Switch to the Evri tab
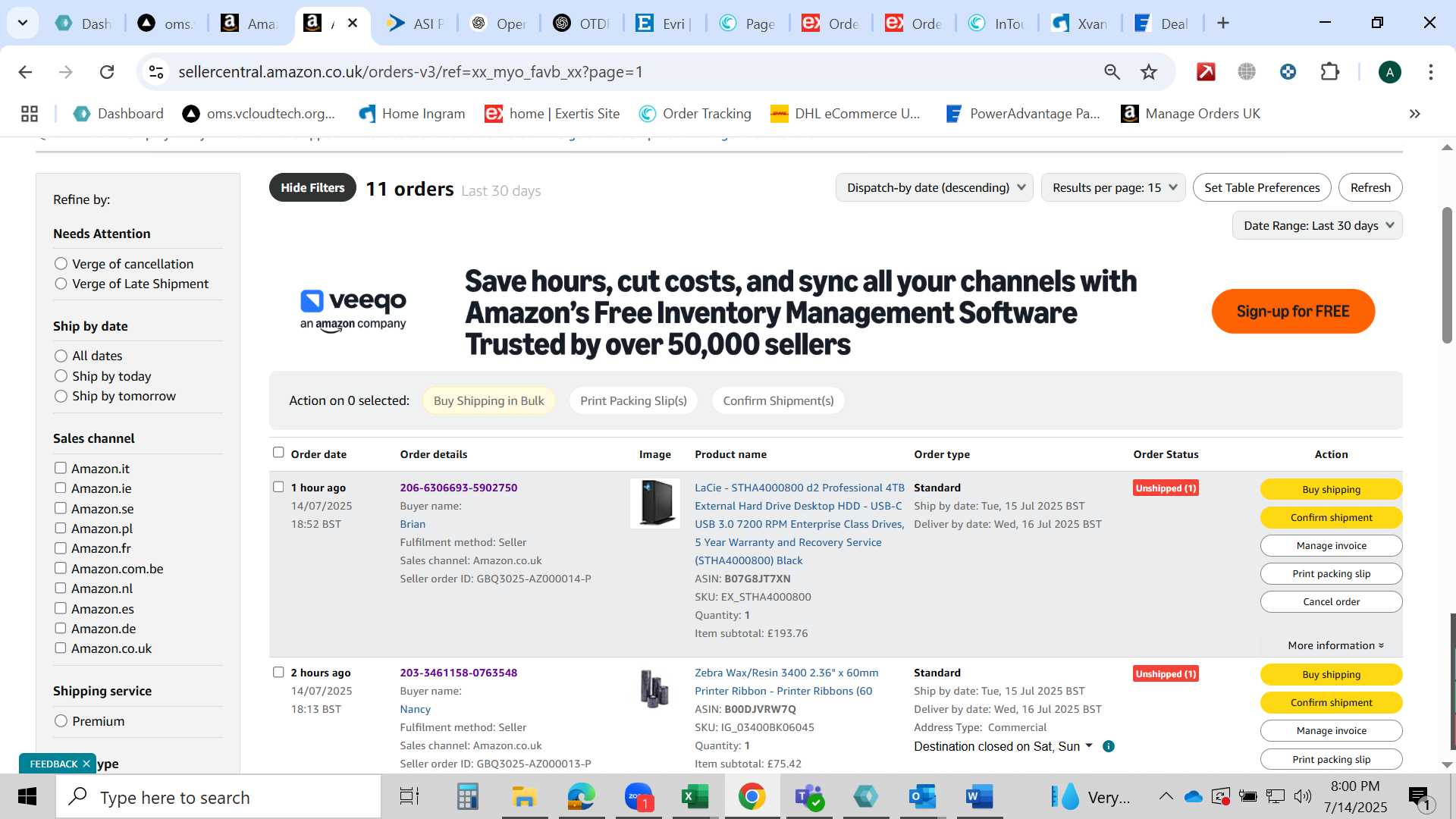 (x=664, y=24)
